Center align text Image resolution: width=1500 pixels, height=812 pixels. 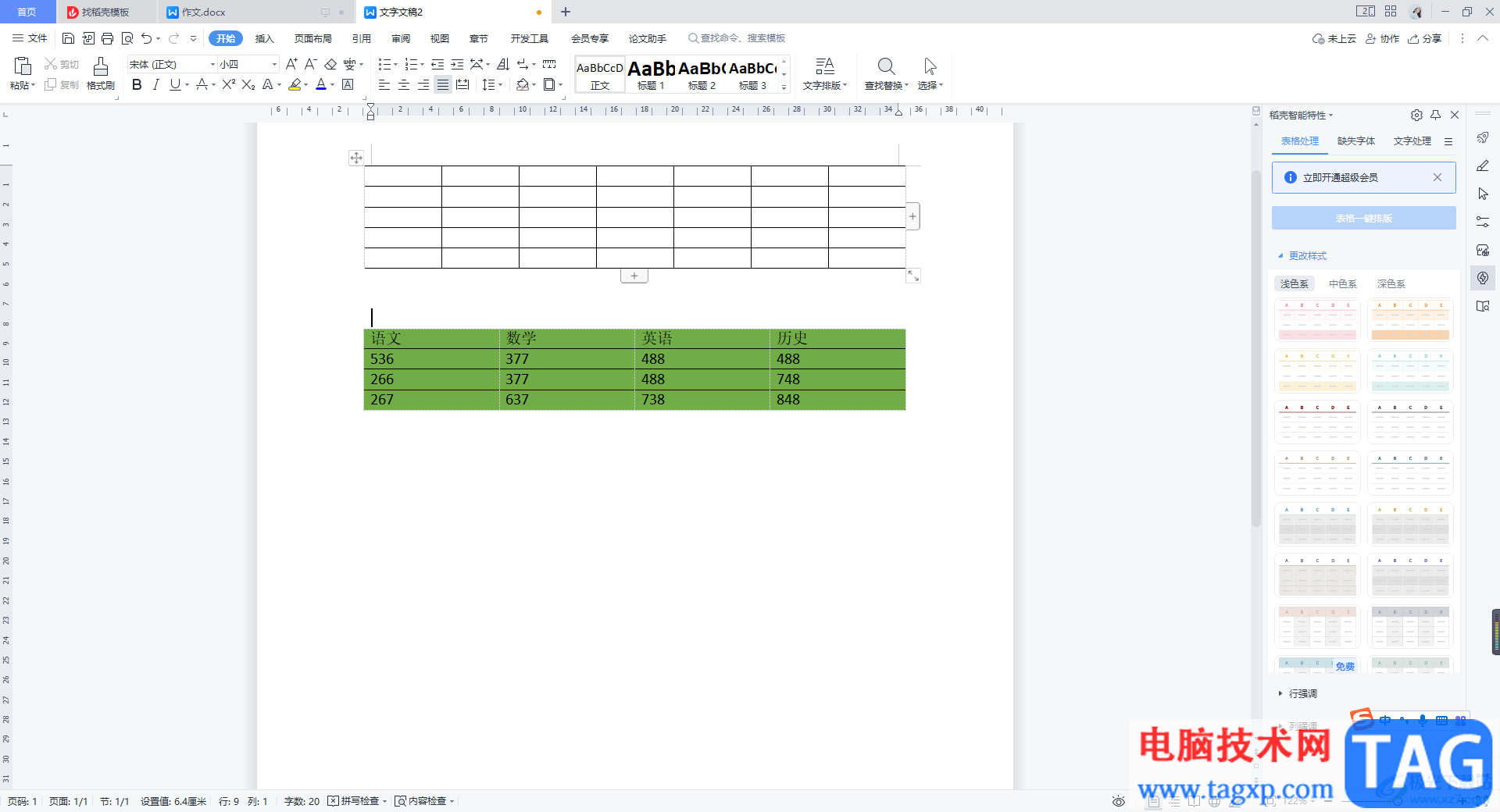(404, 84)
